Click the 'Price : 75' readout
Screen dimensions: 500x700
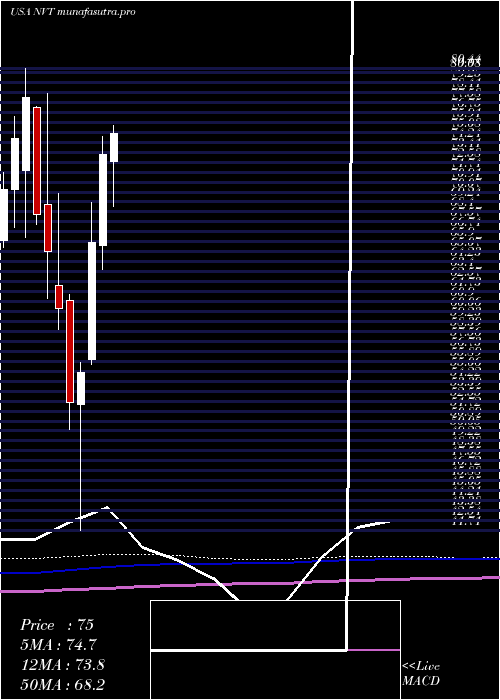point(57,625)
